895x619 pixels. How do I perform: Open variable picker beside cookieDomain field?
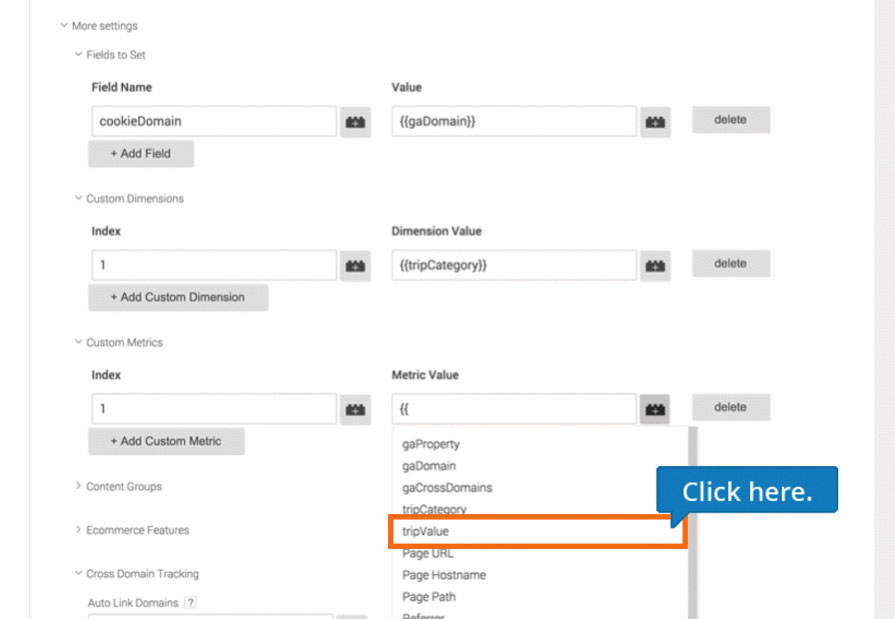pyautogui.click(x=355, y=122)
